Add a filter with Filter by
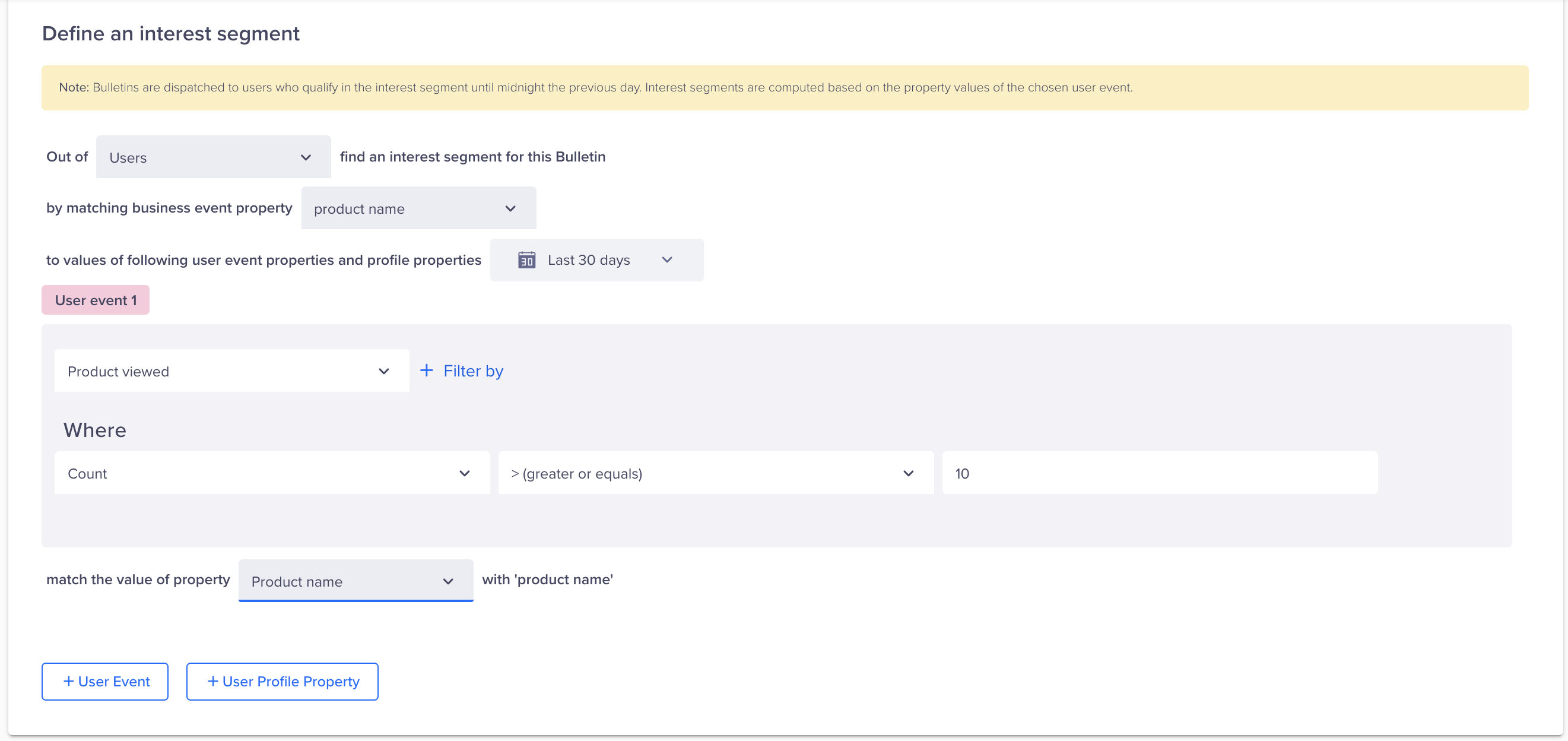Viewport: 1568px width, 741px height. pyautogui.click(x=473, y=371)
